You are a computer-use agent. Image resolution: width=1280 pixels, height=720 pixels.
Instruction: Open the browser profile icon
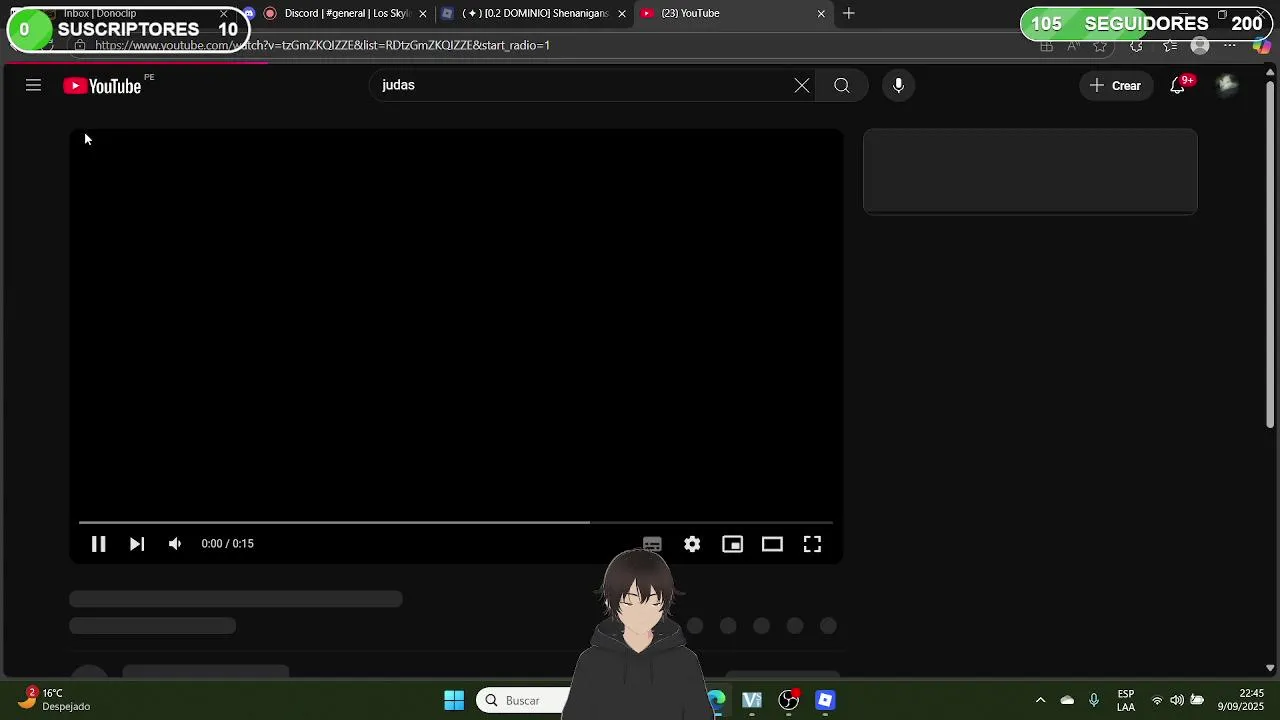[x=1200, y=45]
